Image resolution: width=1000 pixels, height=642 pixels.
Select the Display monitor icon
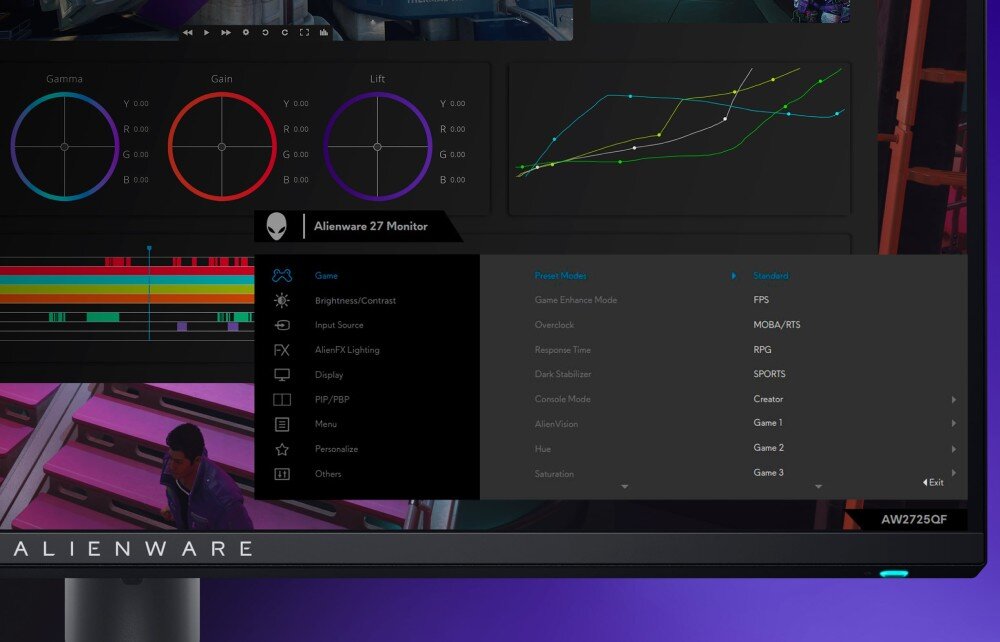(281, 374)
